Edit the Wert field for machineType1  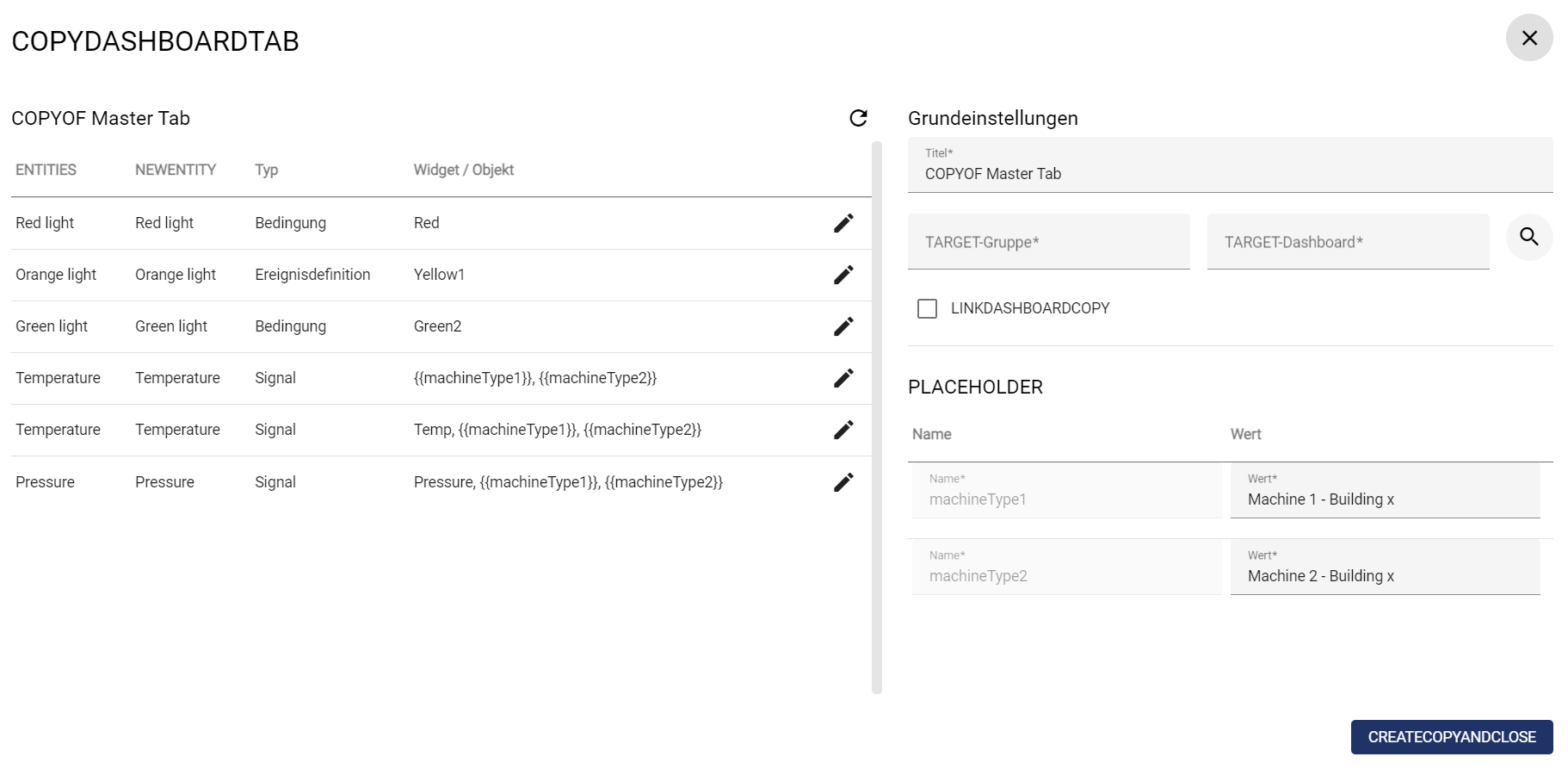tap(1384, 499)
